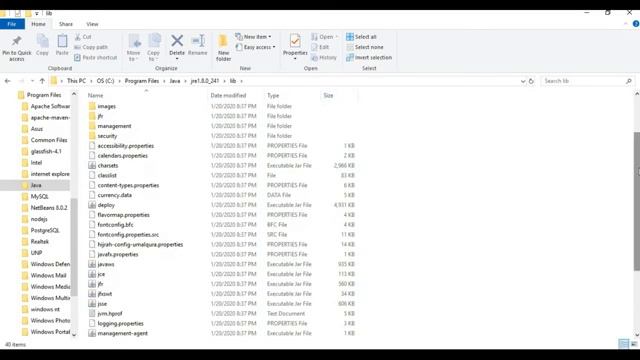Switch to the View ribbon tab
This screenshot has width=640, height=360.
tap(92, 24)
